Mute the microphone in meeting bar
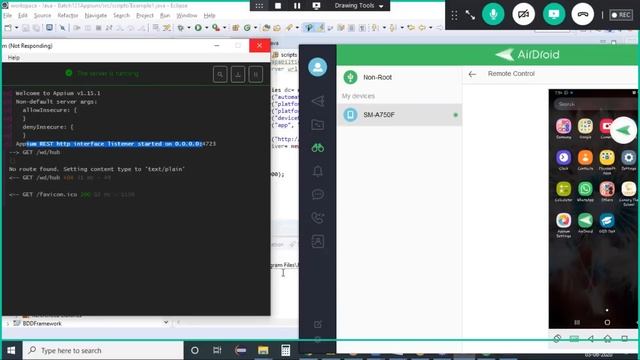640x360 pixels. [x=493, y=14]
